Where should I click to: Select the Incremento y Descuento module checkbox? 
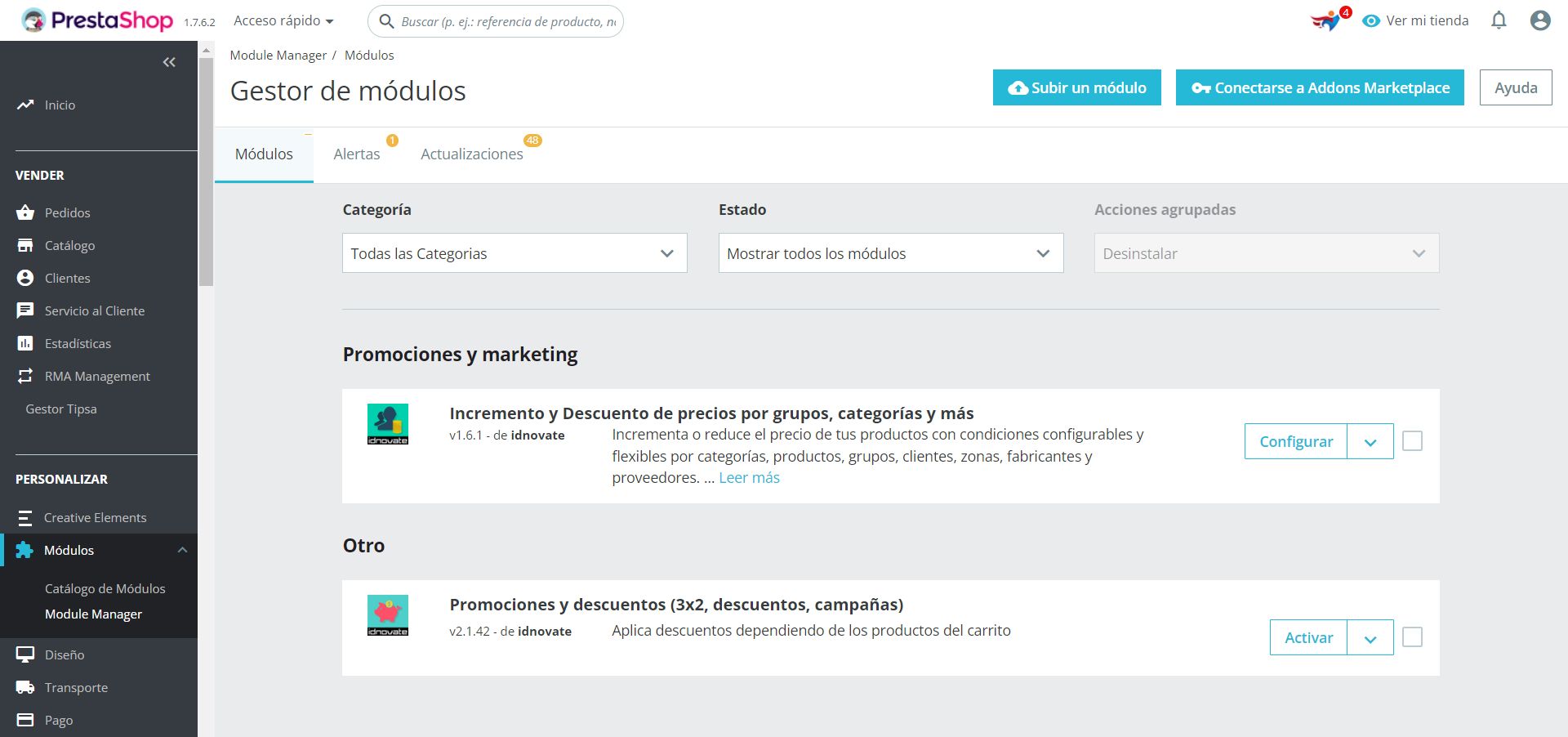[x=1412, y=441]
